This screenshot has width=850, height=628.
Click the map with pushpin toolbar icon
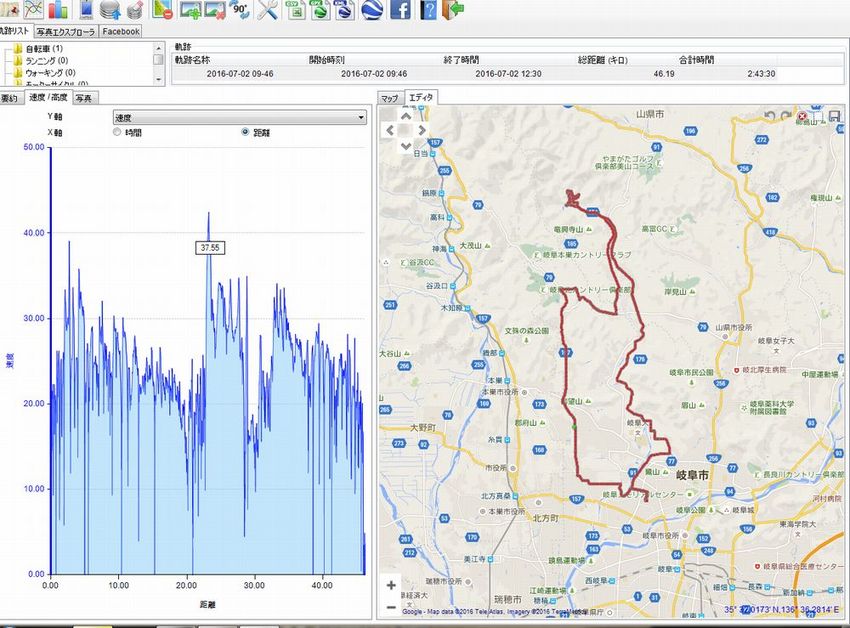tap(9, 9)
